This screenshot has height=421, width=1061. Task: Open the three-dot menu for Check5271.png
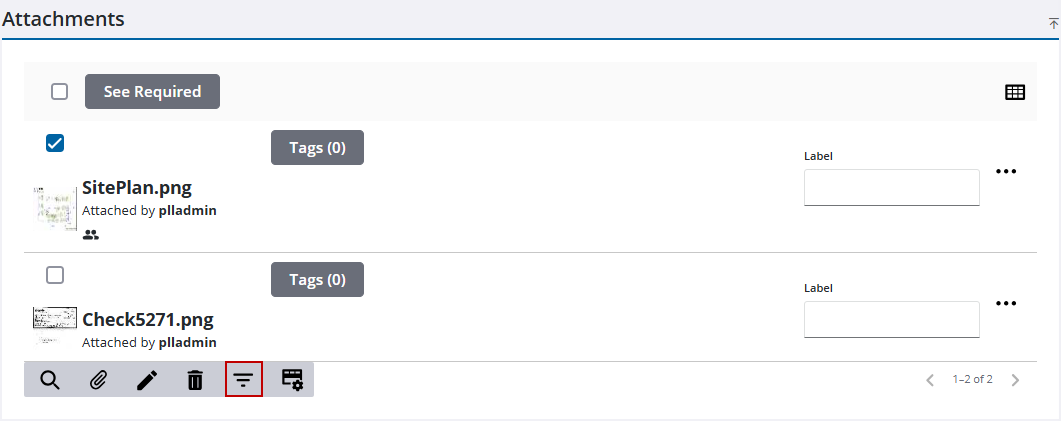pos(1006,304)
